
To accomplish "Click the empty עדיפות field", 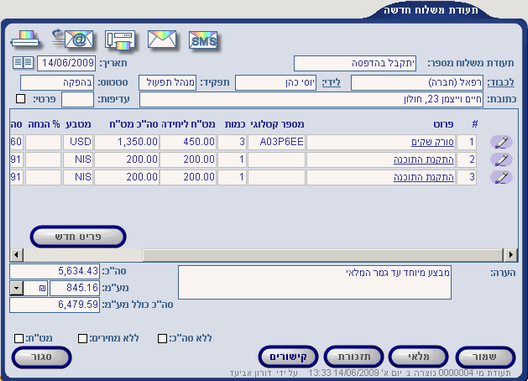I will 77,100.
